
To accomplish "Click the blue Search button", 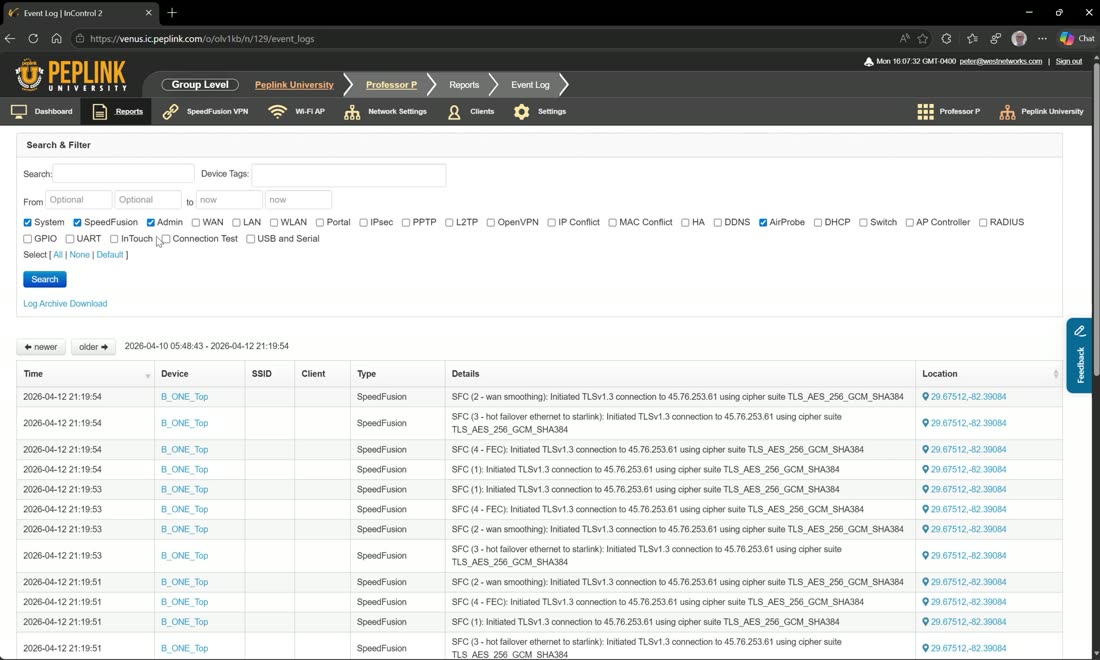I will point(45,279).
